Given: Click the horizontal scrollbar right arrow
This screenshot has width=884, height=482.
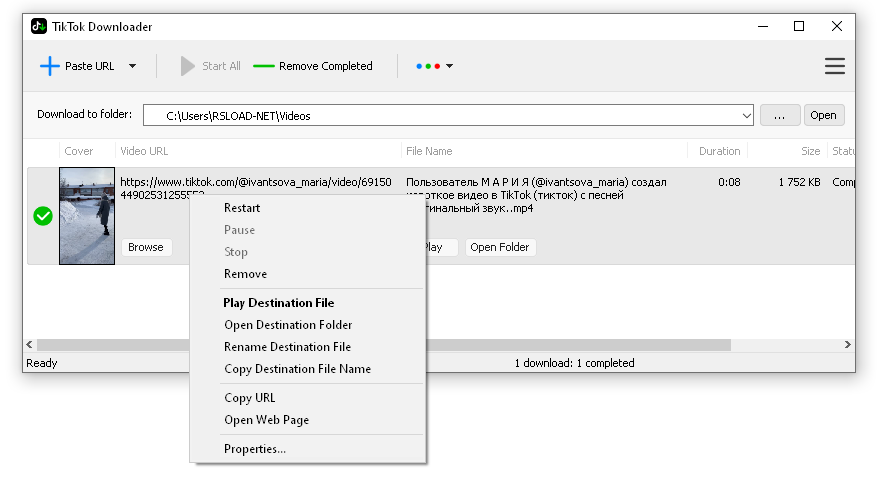Looking at the screenshot, I should (847, 344).
